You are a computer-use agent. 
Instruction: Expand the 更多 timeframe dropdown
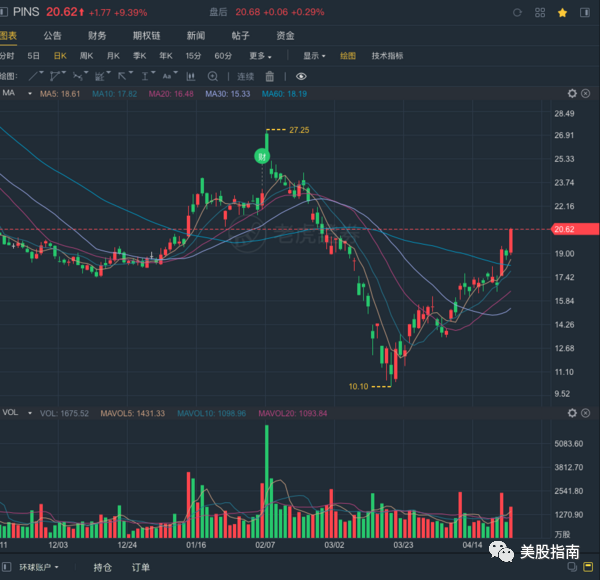(x=261, y=56)
